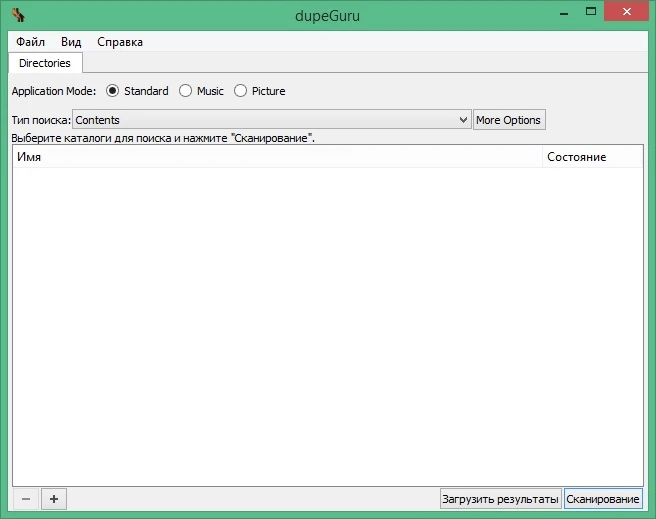Click the plus button to add a directory
656x519 pixels.
click(54, 499)
